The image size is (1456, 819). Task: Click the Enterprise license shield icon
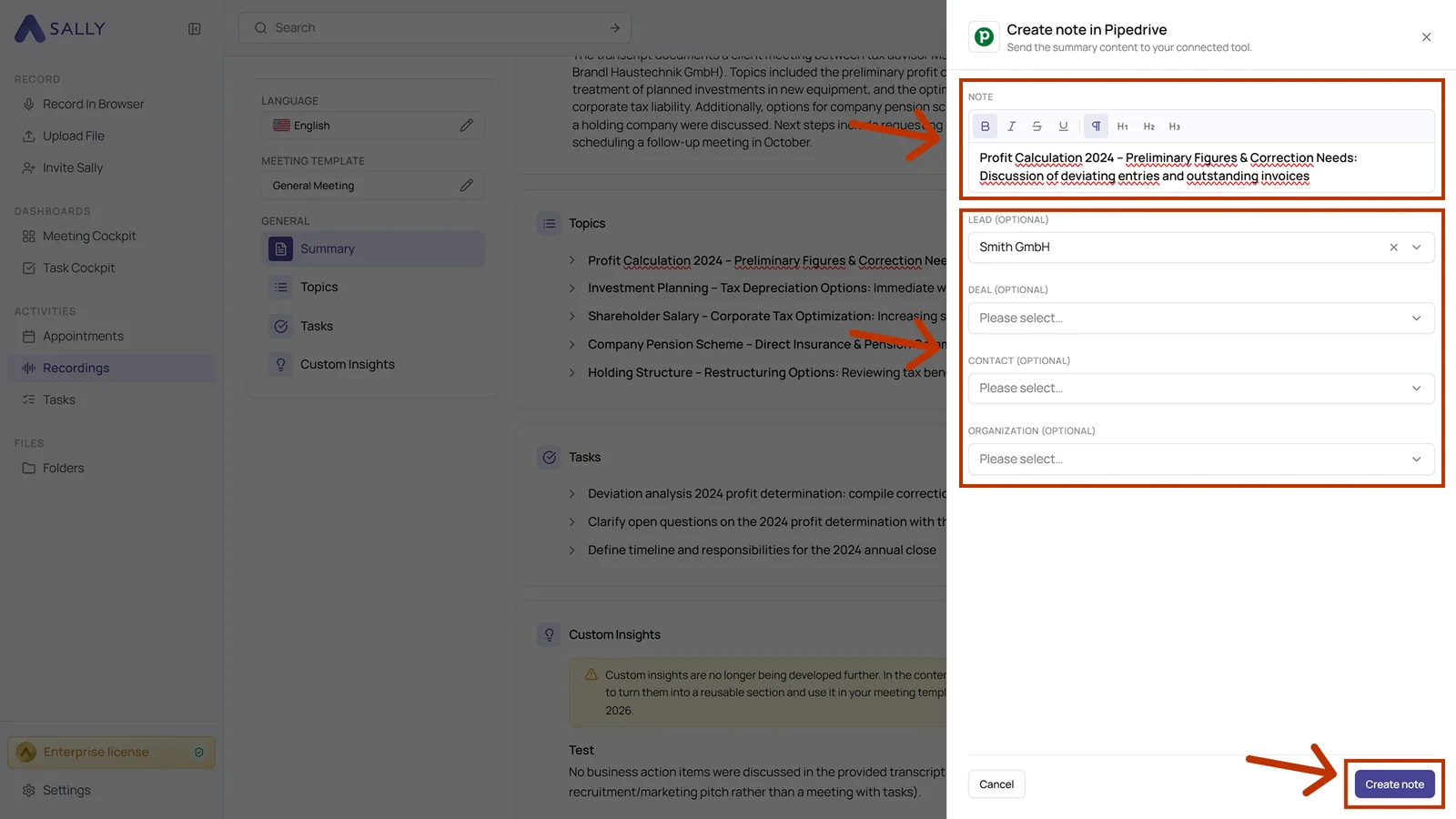pyautogui.click(x=199, y=753)
